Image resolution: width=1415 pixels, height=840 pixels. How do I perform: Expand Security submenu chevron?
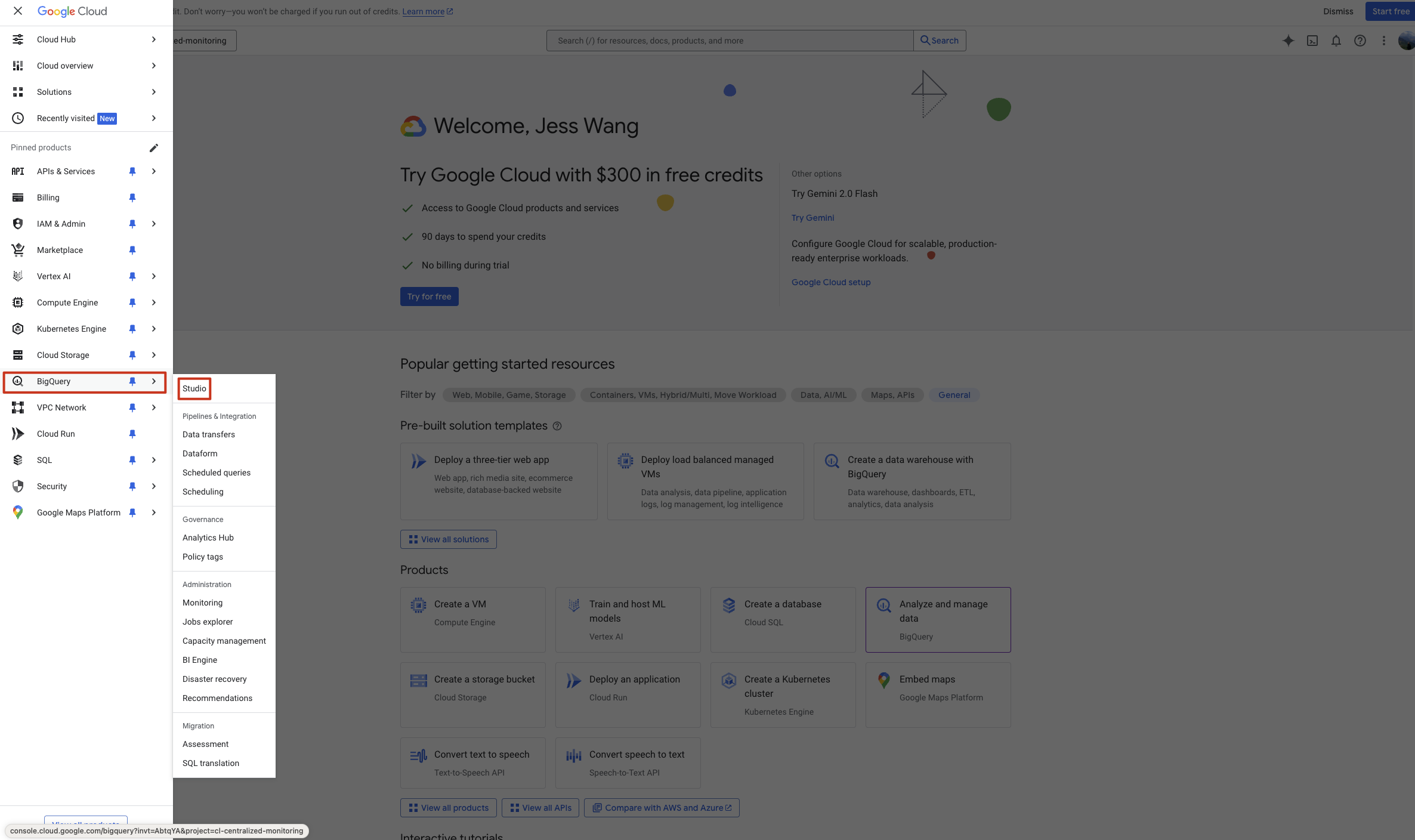click(x=154, y=486)
